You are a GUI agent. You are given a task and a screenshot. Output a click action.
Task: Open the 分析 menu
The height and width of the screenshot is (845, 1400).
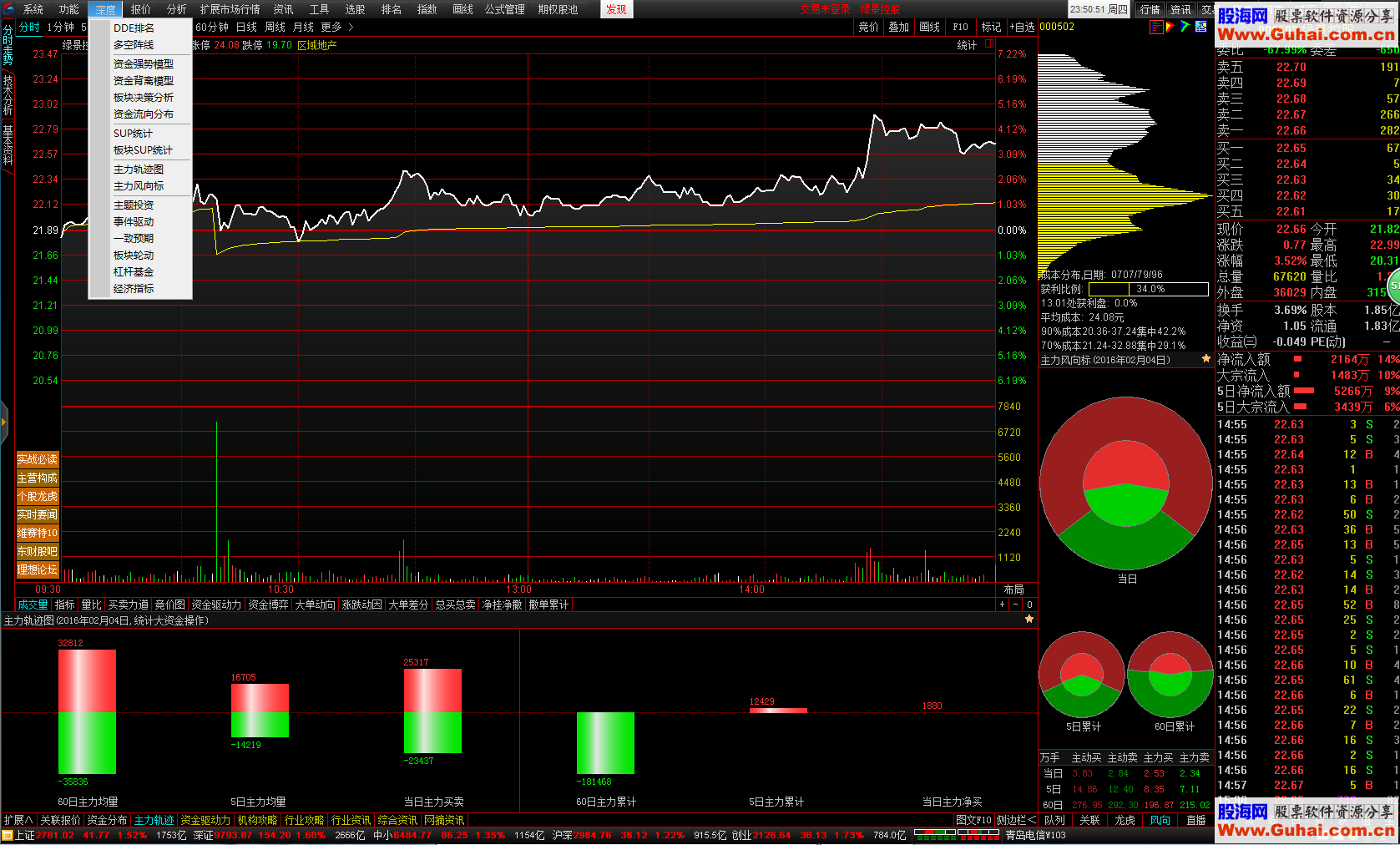point(177,9)
